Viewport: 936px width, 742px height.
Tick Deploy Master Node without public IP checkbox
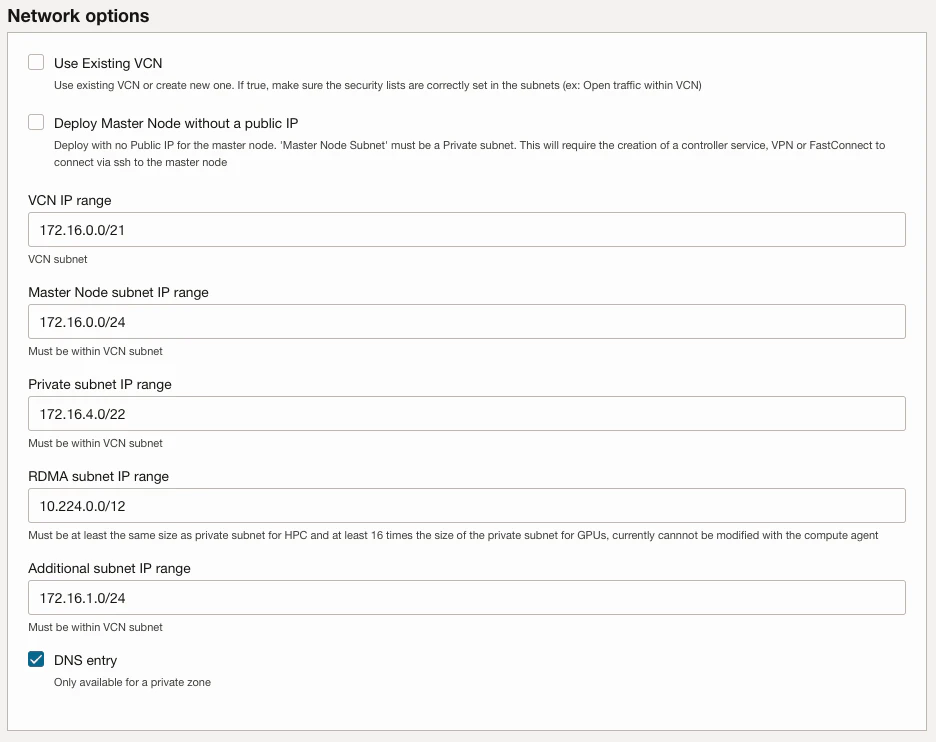(36, 122)
